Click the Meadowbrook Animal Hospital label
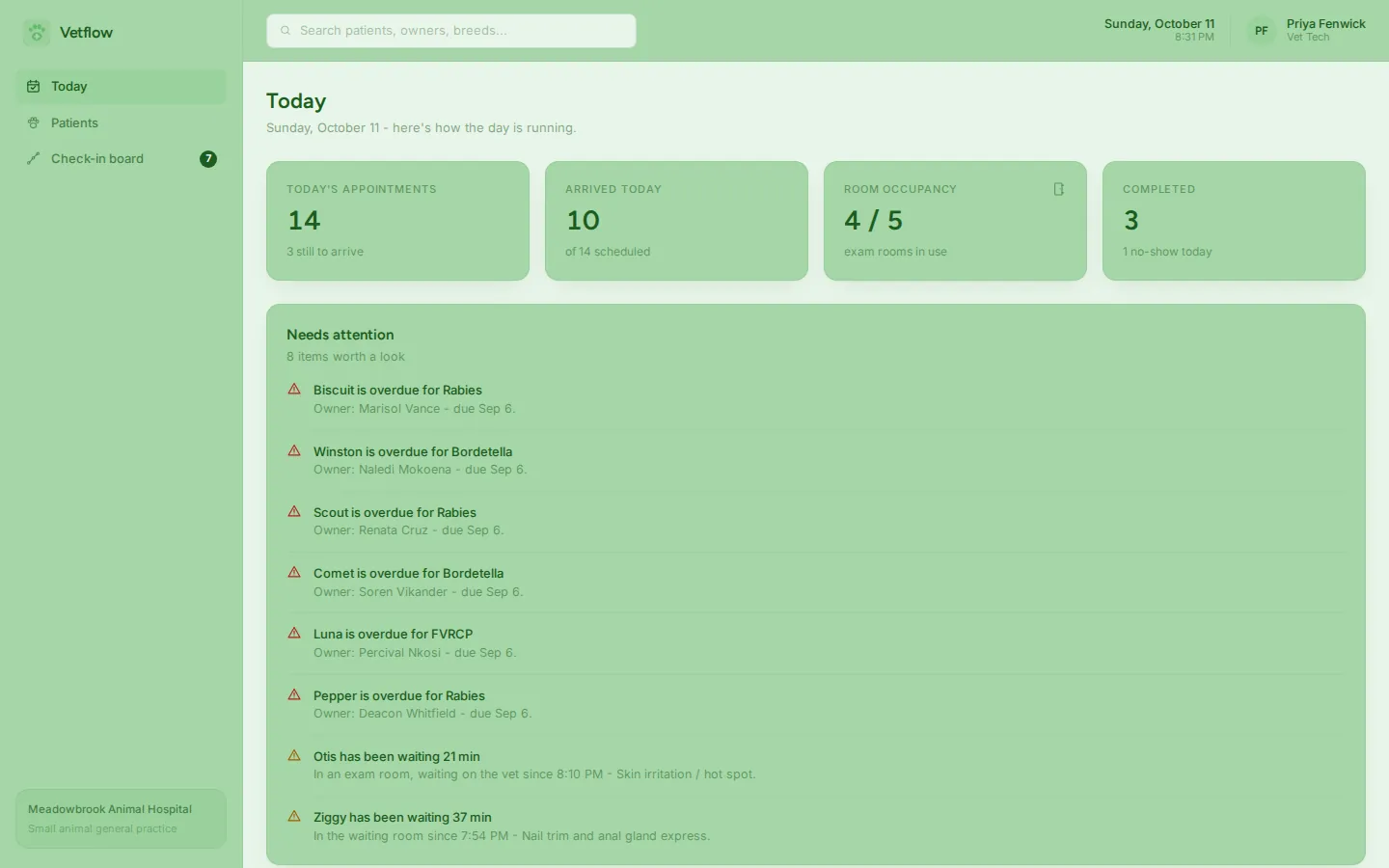 coord(110,809)
